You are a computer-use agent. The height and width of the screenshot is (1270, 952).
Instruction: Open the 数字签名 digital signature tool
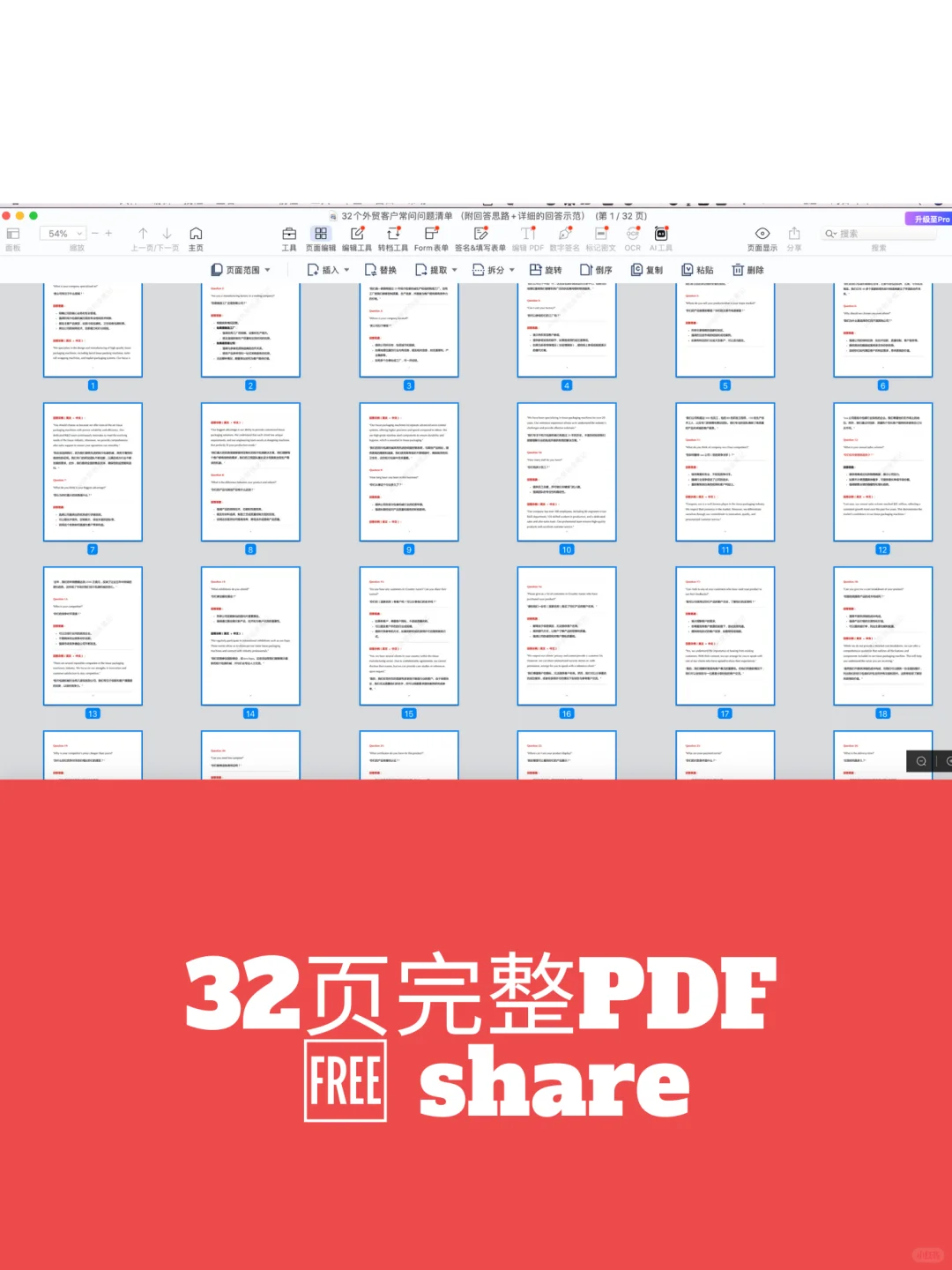[564, 239]
